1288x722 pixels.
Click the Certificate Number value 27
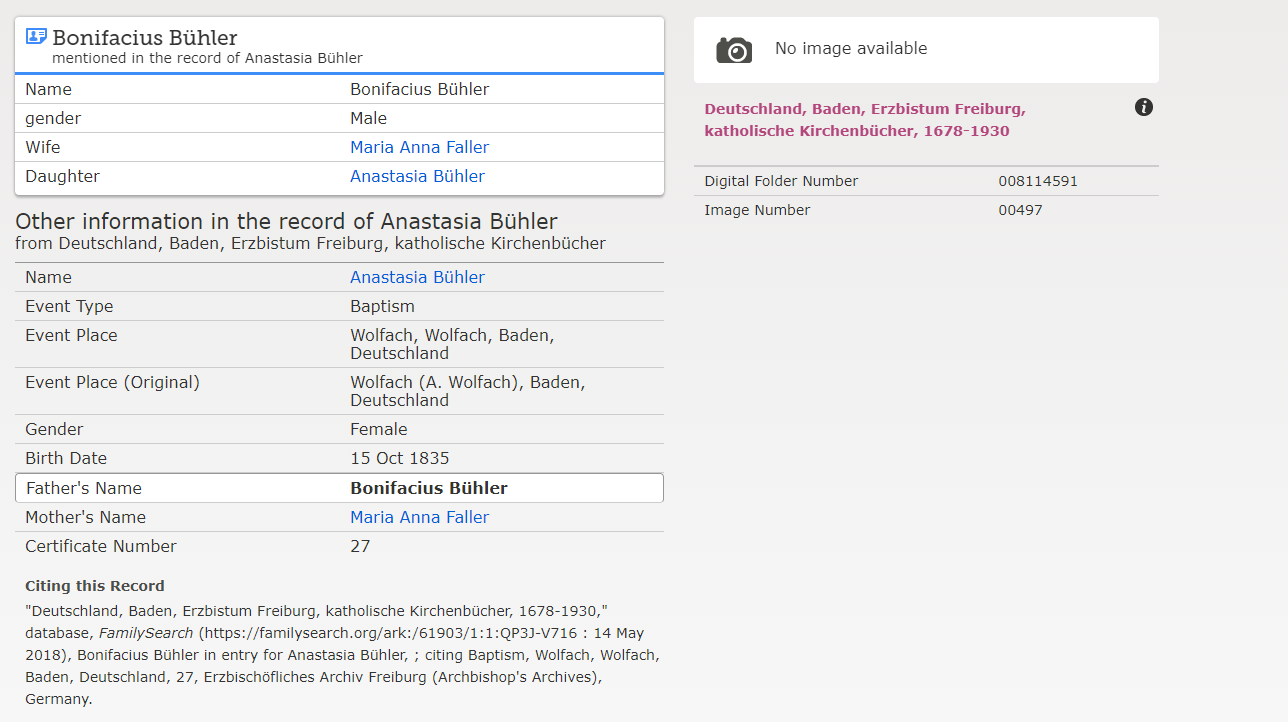(x=360, y=546)
